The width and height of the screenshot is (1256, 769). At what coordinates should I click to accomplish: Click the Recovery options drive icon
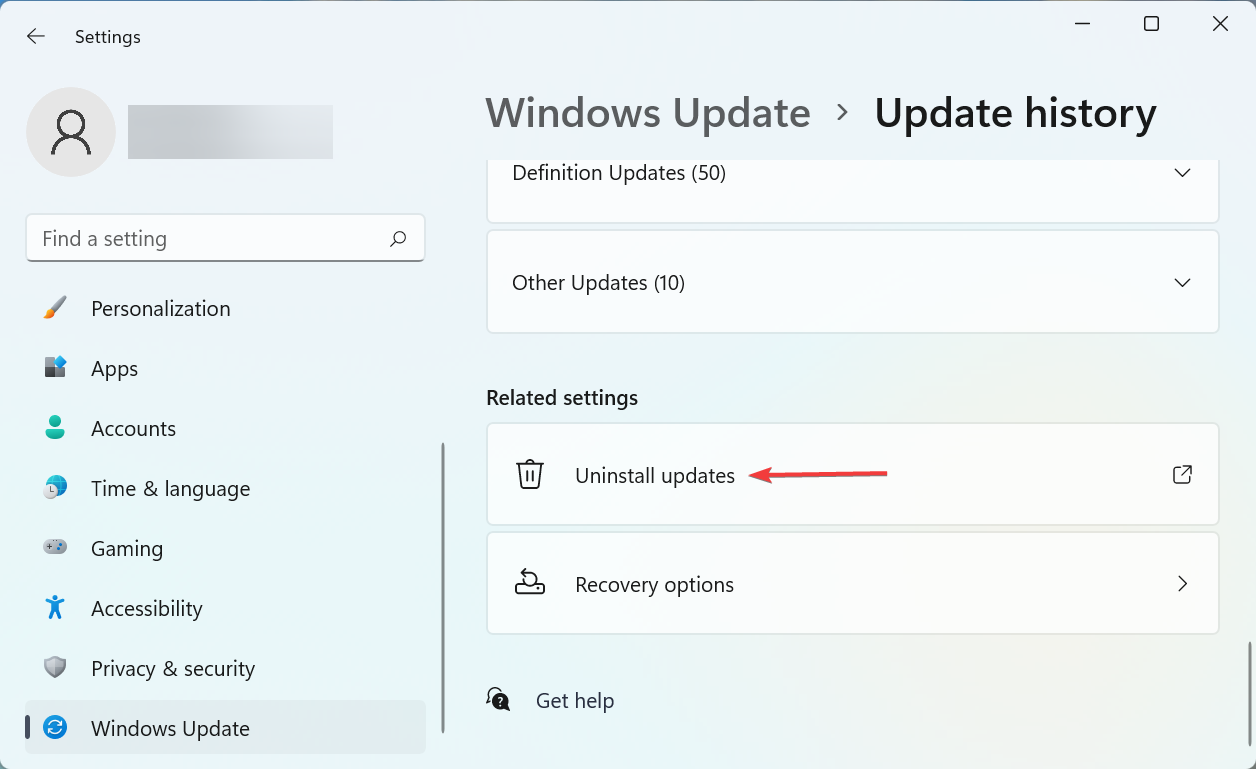[530, 583]
